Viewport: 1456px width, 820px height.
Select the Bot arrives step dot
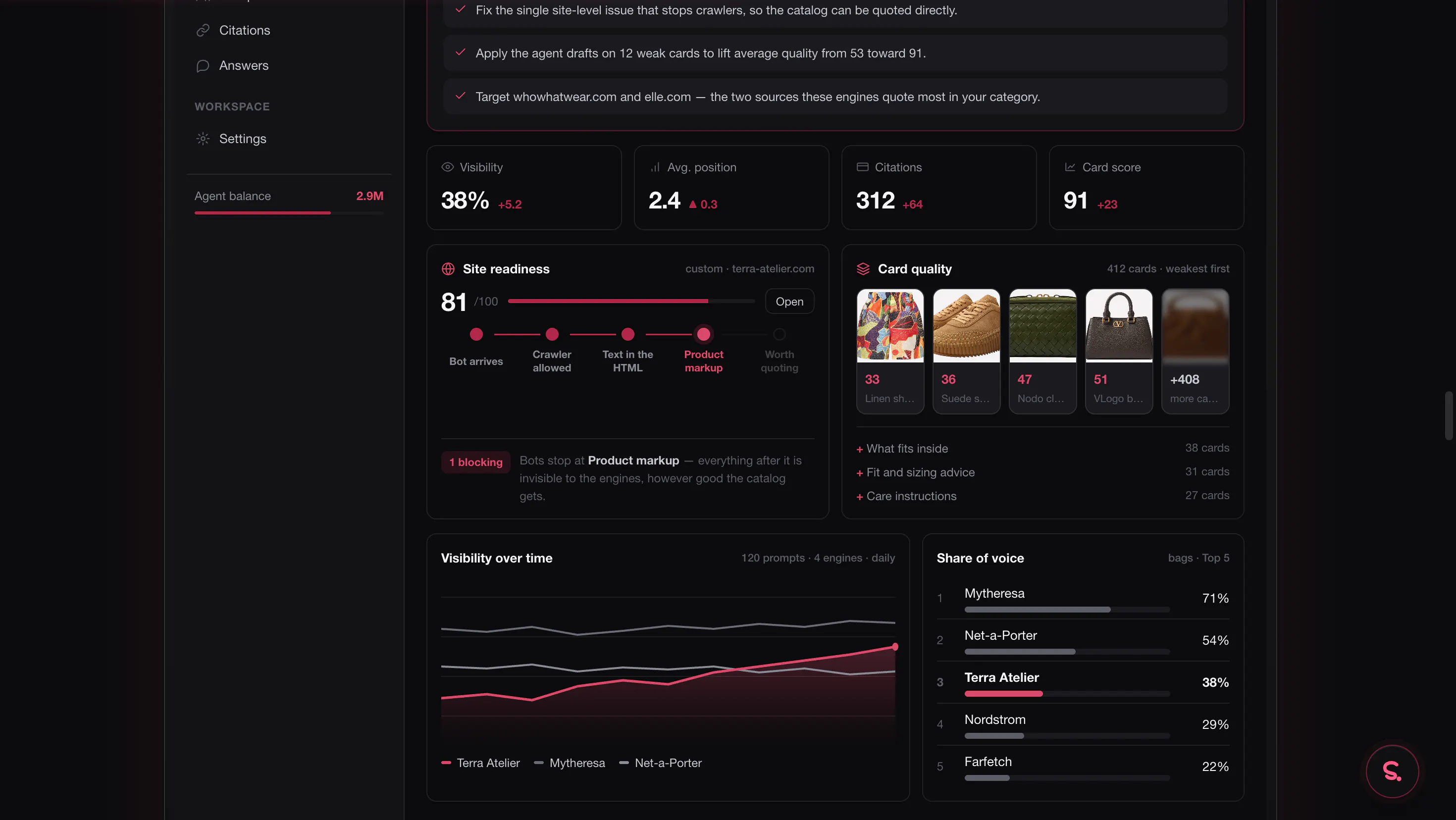476,335
